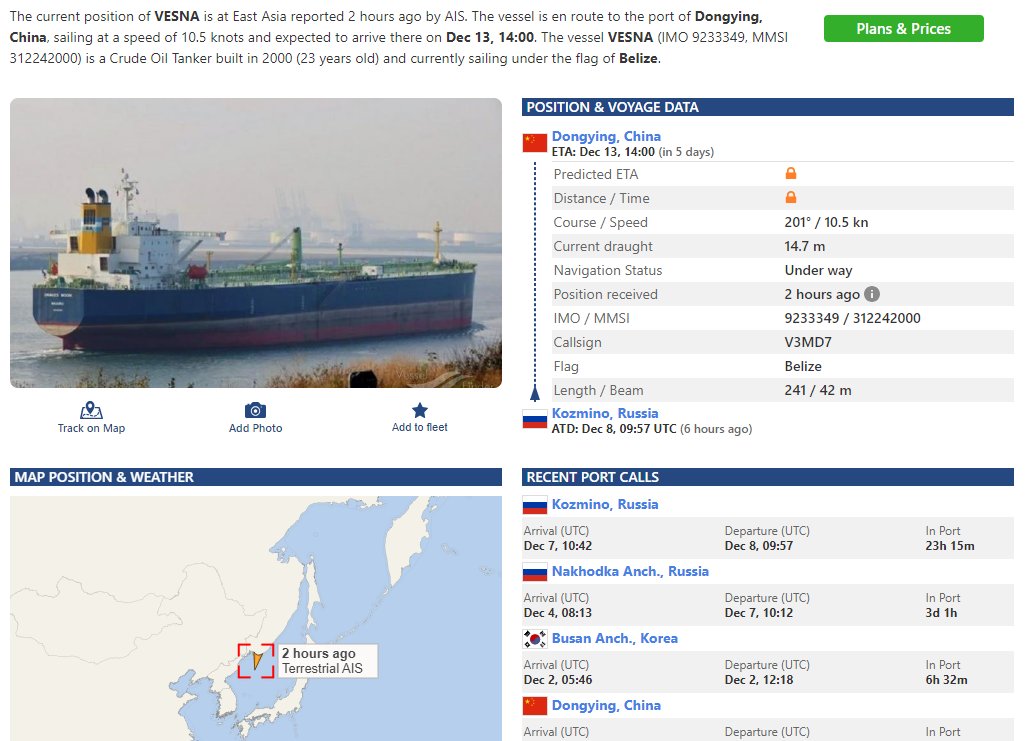Click the info icon beside Position received
Viewport: 1028px width, 741px height.
tap(871, 294)
